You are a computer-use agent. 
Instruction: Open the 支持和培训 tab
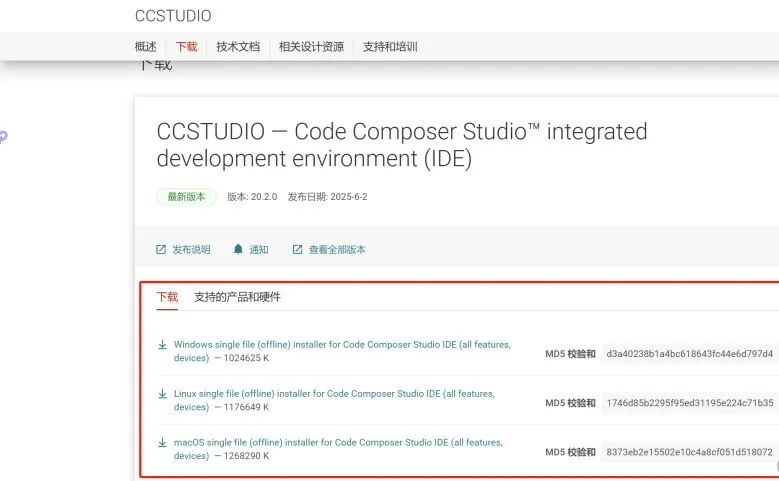click(x=390, y=47)
